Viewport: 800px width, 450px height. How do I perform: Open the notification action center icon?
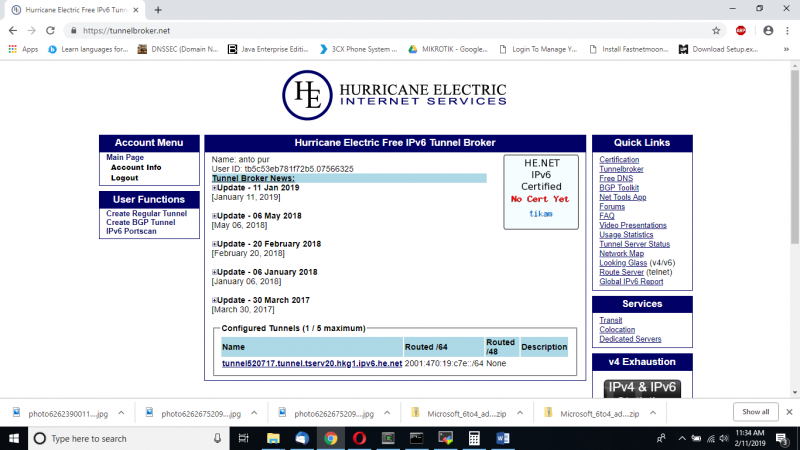point(782,438)
